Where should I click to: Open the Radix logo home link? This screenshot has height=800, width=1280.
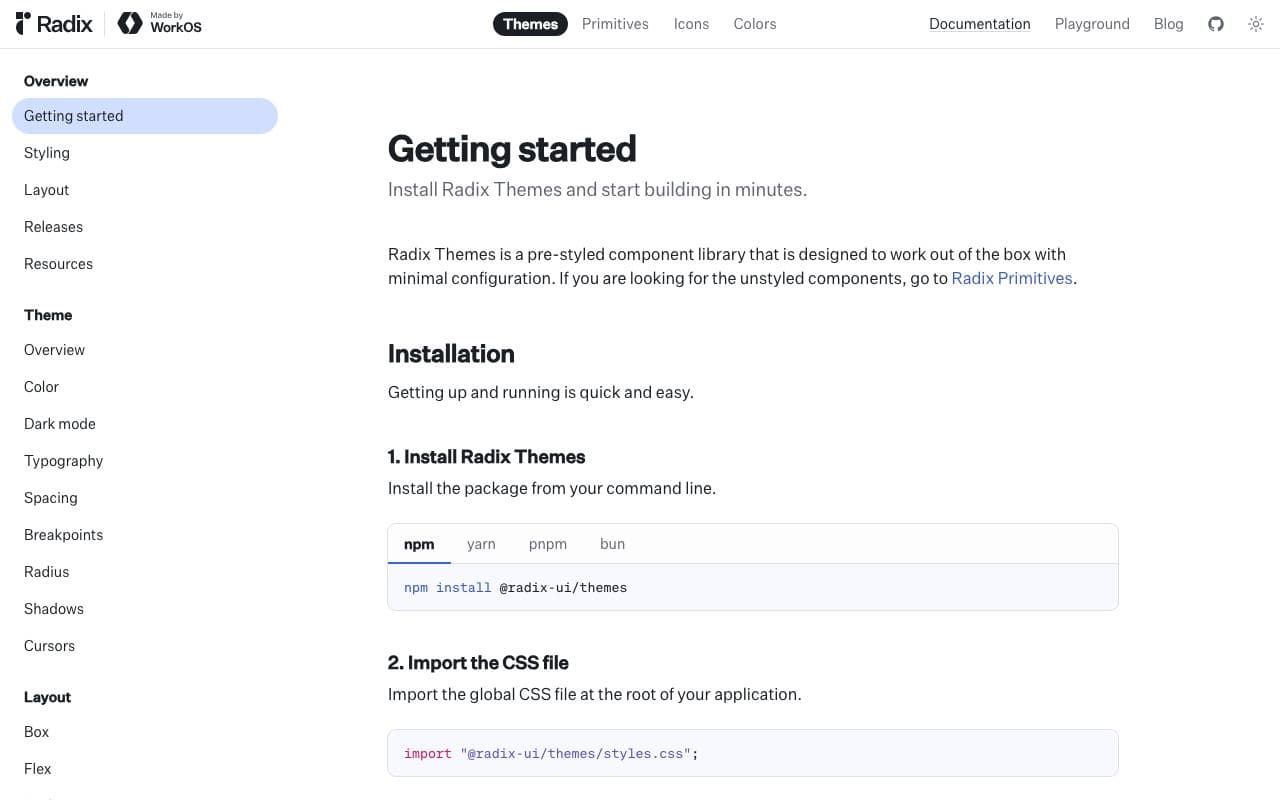click(54, 23)
